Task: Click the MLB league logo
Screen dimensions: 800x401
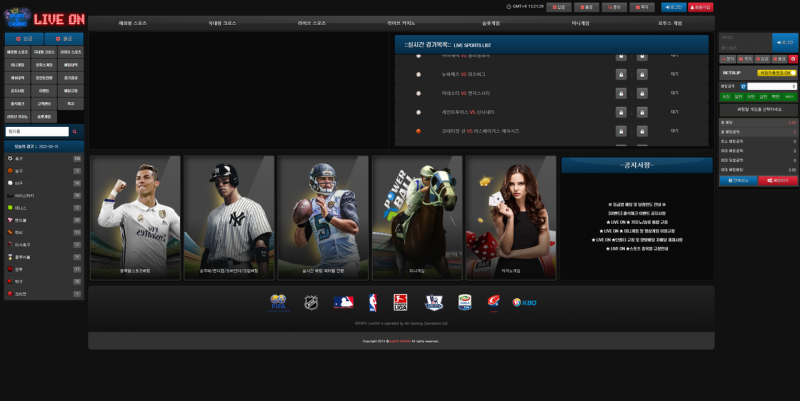Action: 343,301
